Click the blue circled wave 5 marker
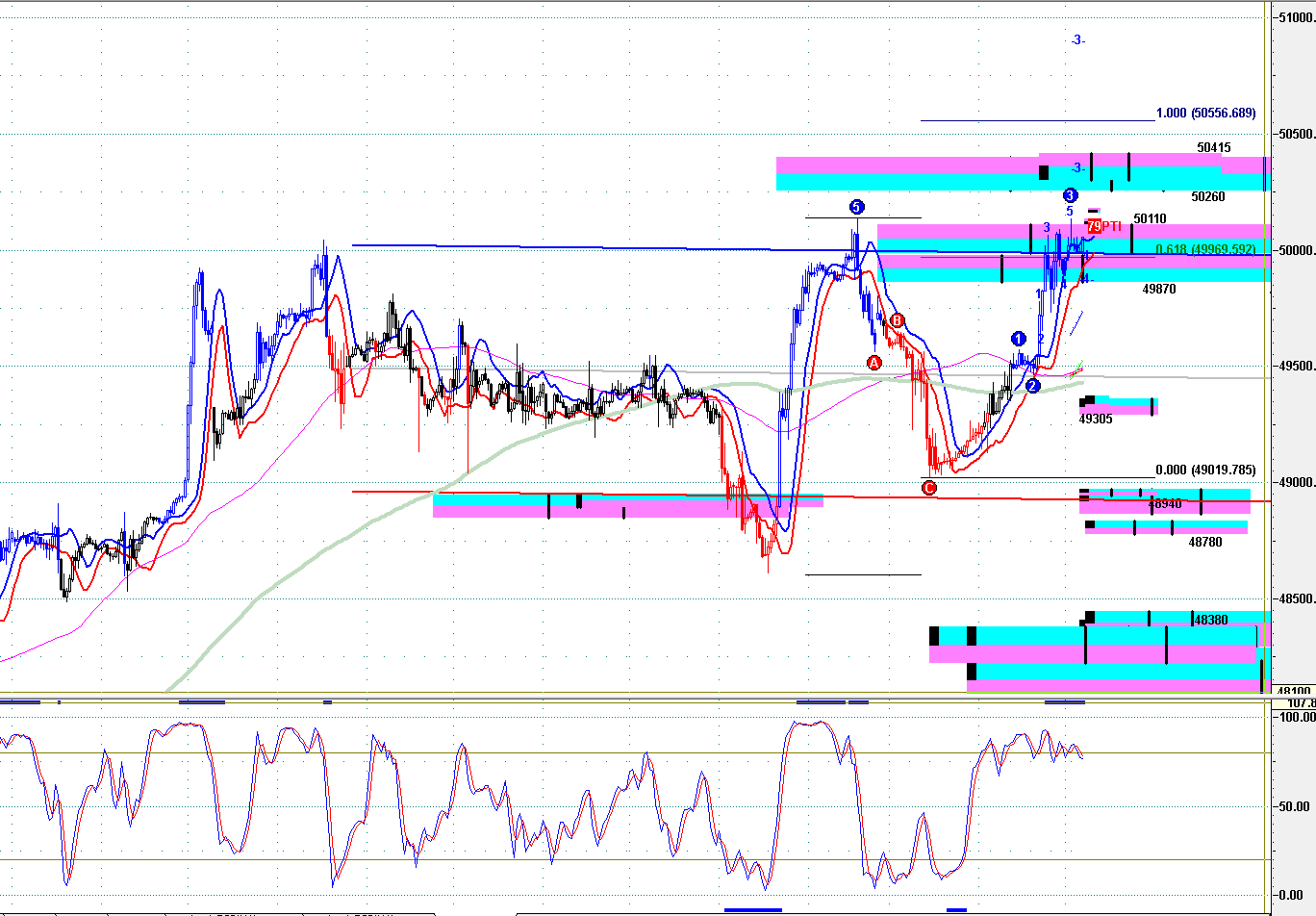 click(x=856, y=207)
